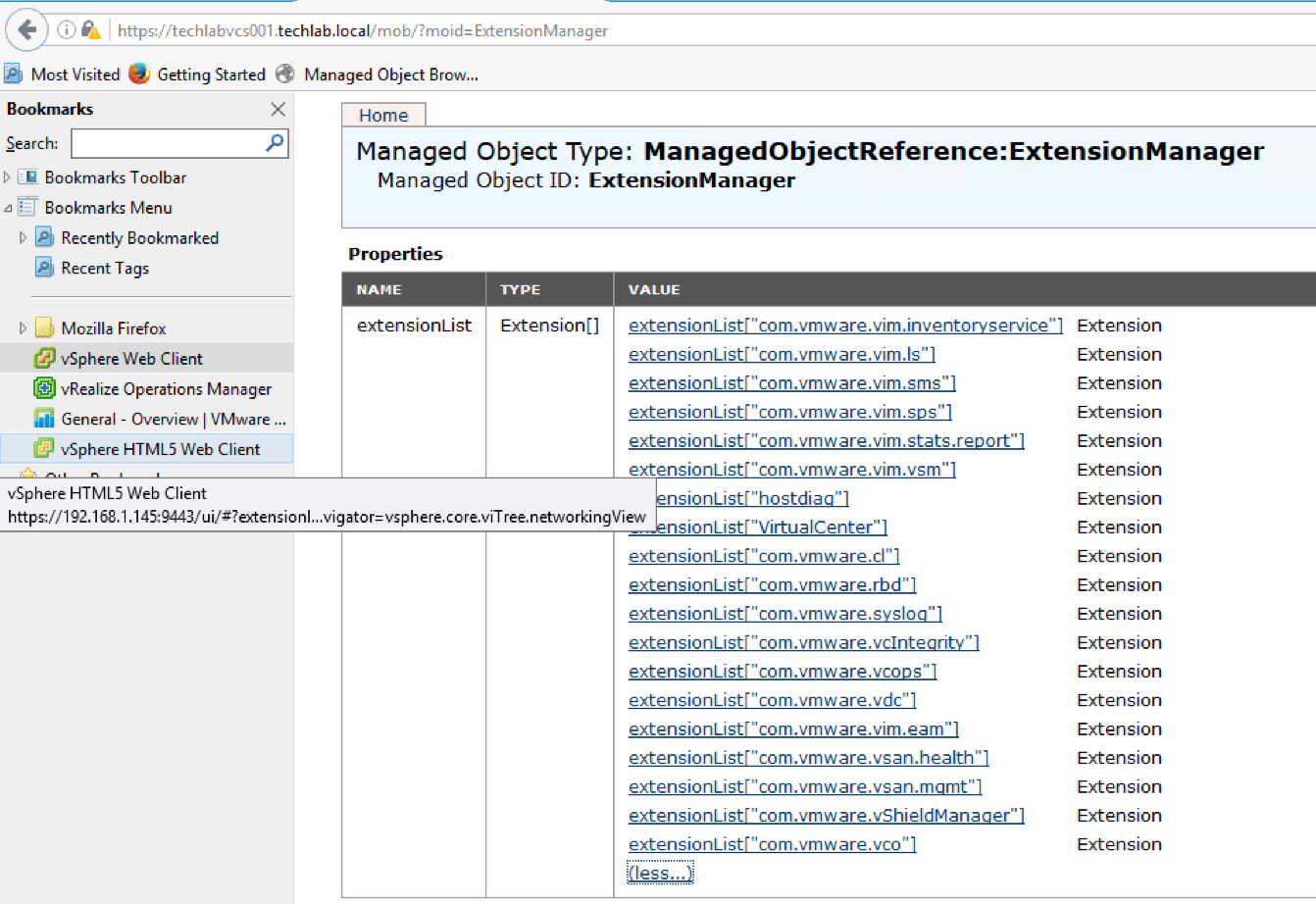
Task: Open extensionList com.vmware.vdc link
Action: point(772,700)
